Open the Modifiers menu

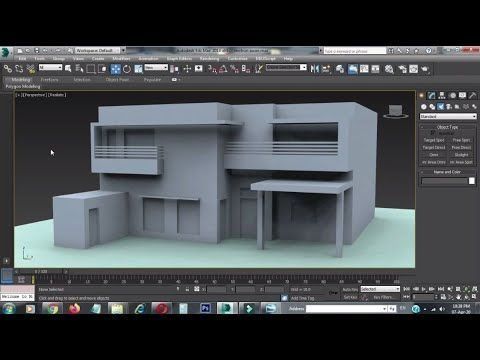121,59
